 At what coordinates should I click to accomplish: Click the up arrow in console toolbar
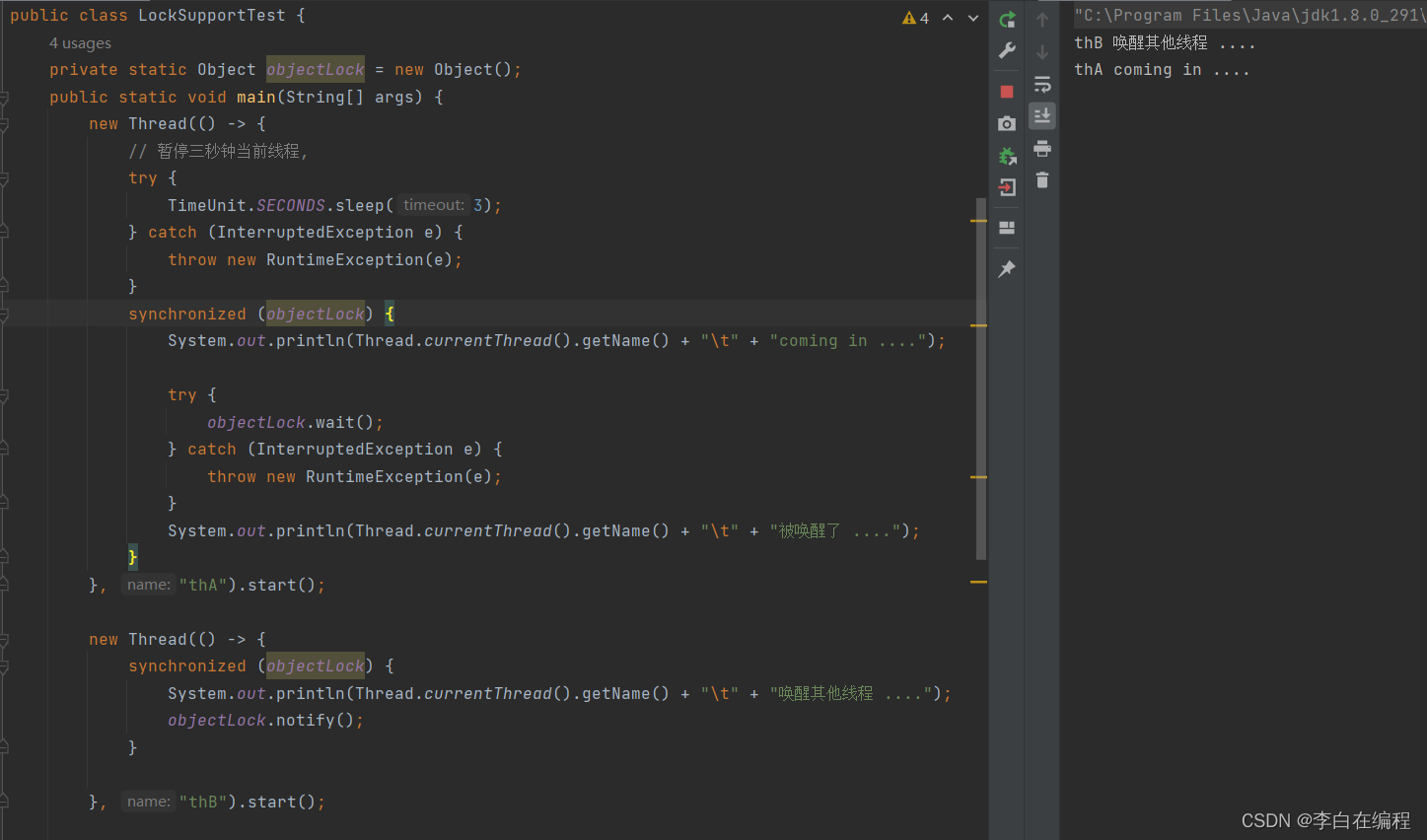[1042, 20]
